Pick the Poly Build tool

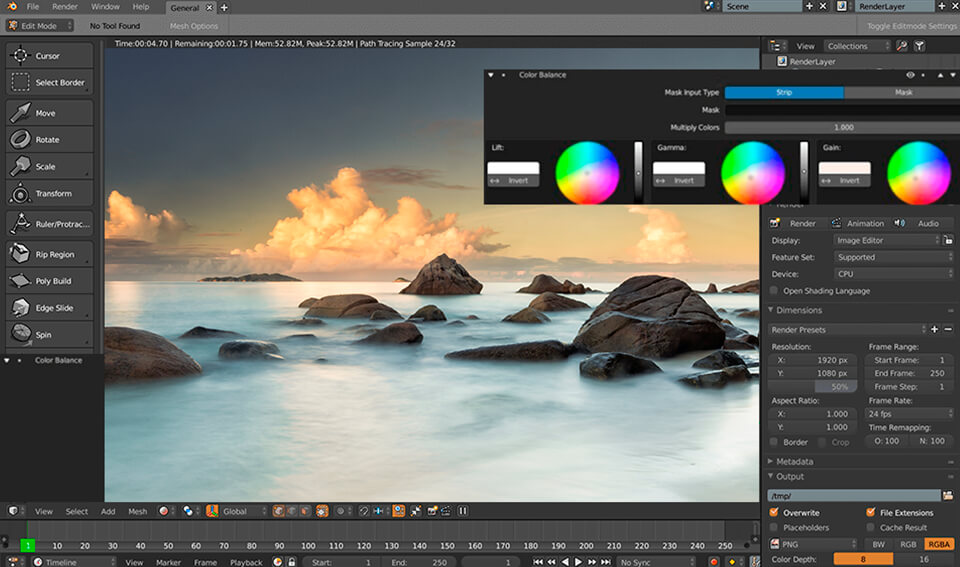point(50,282)
